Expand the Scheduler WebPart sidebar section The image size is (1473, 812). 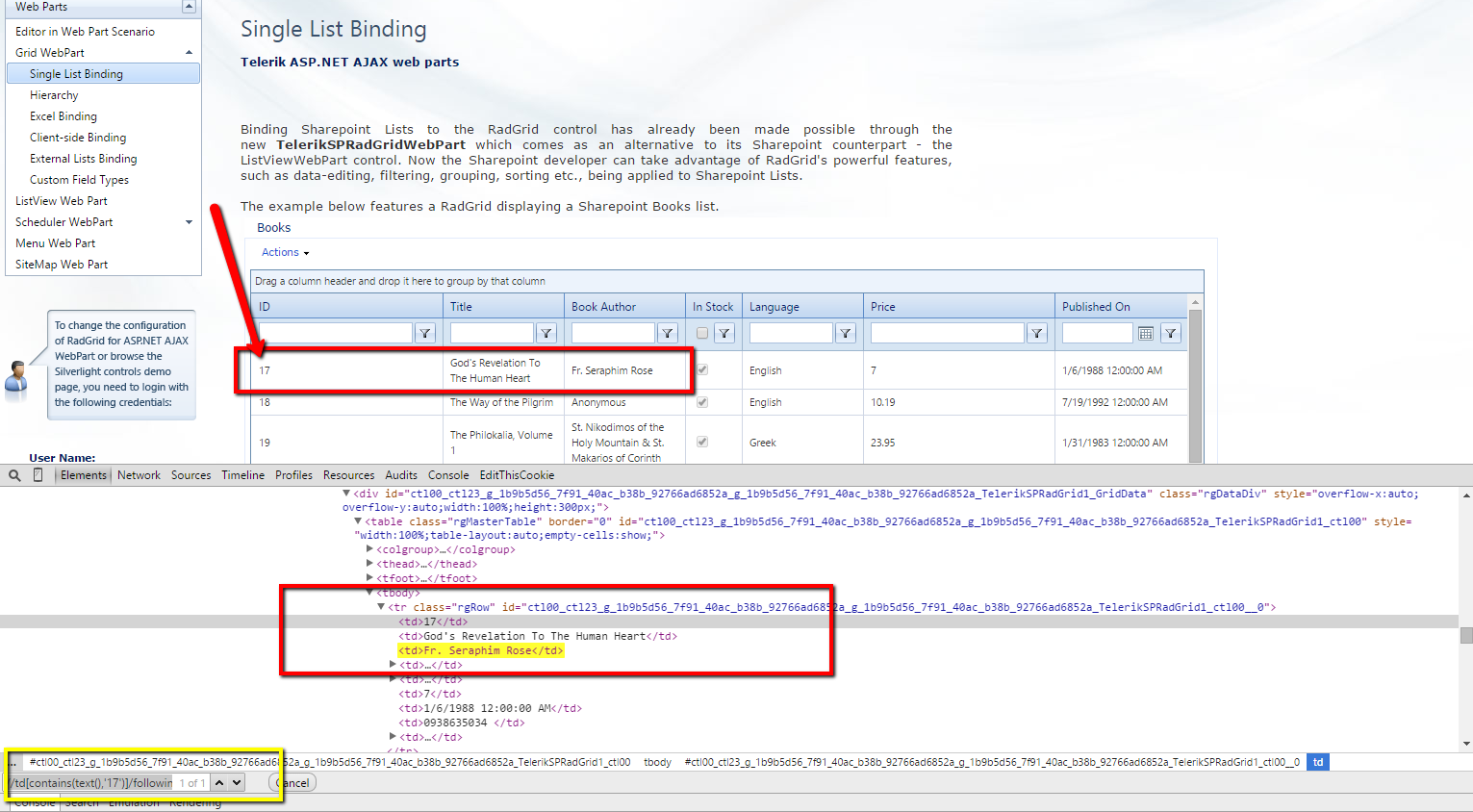coord(189,222)
